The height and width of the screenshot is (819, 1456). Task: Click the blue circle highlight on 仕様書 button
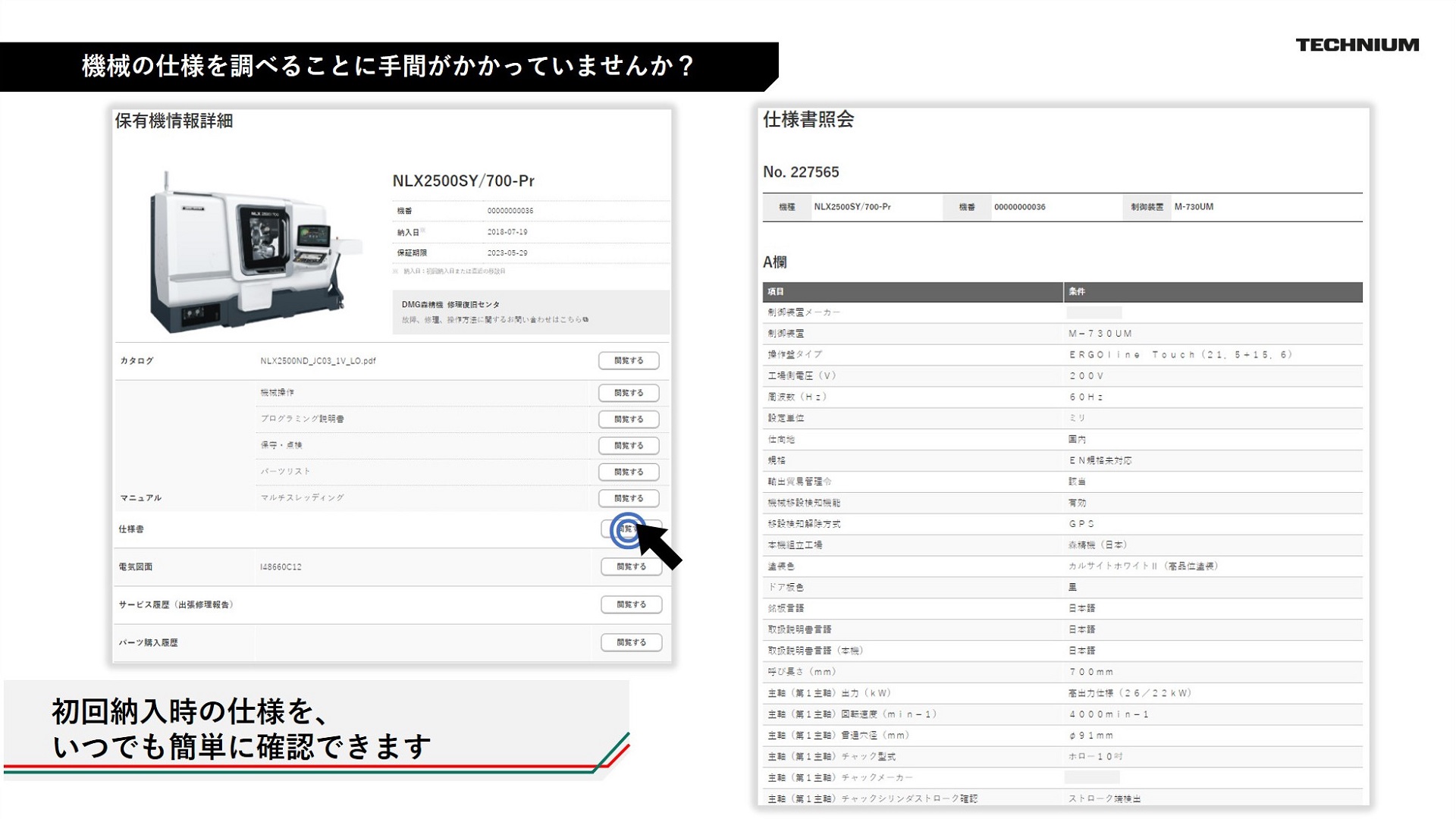(x=627, y=529)
